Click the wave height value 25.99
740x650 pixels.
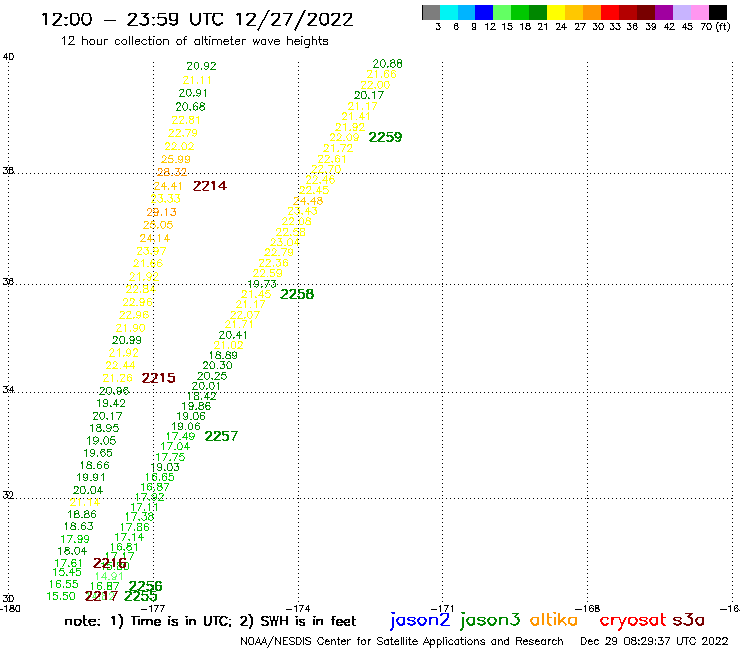point(176,160)
